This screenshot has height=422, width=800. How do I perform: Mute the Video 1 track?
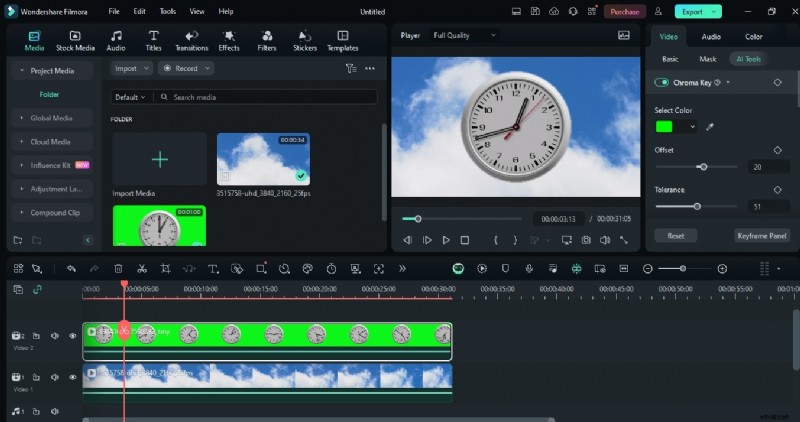55,377
